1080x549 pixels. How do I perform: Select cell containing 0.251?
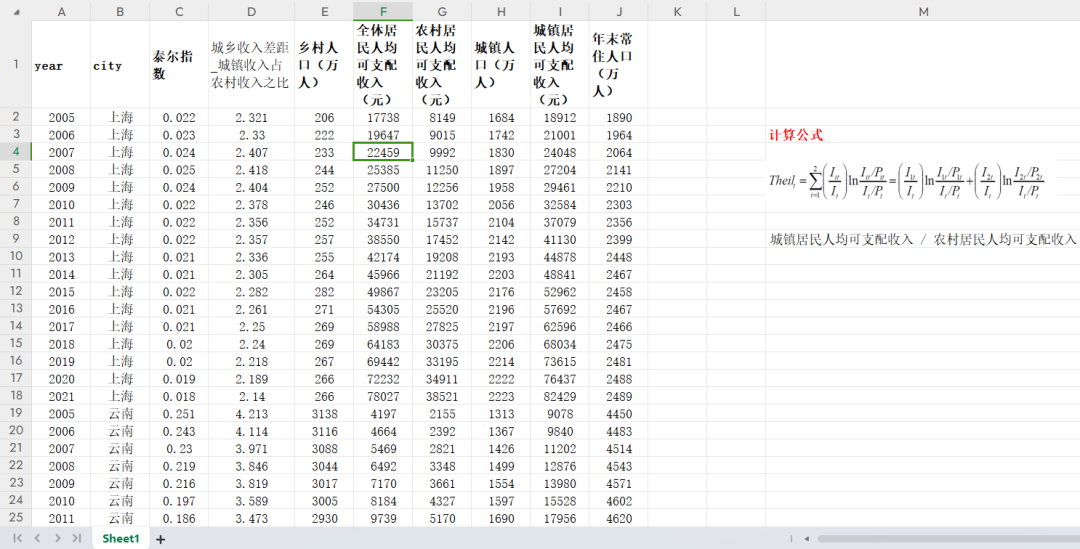click(x=179, y=413)
